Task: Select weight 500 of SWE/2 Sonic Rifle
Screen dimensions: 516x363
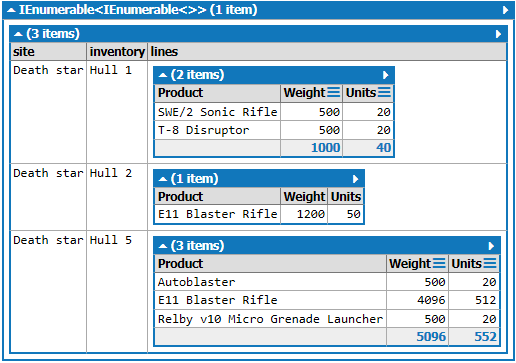Action: tap(311, 112)
